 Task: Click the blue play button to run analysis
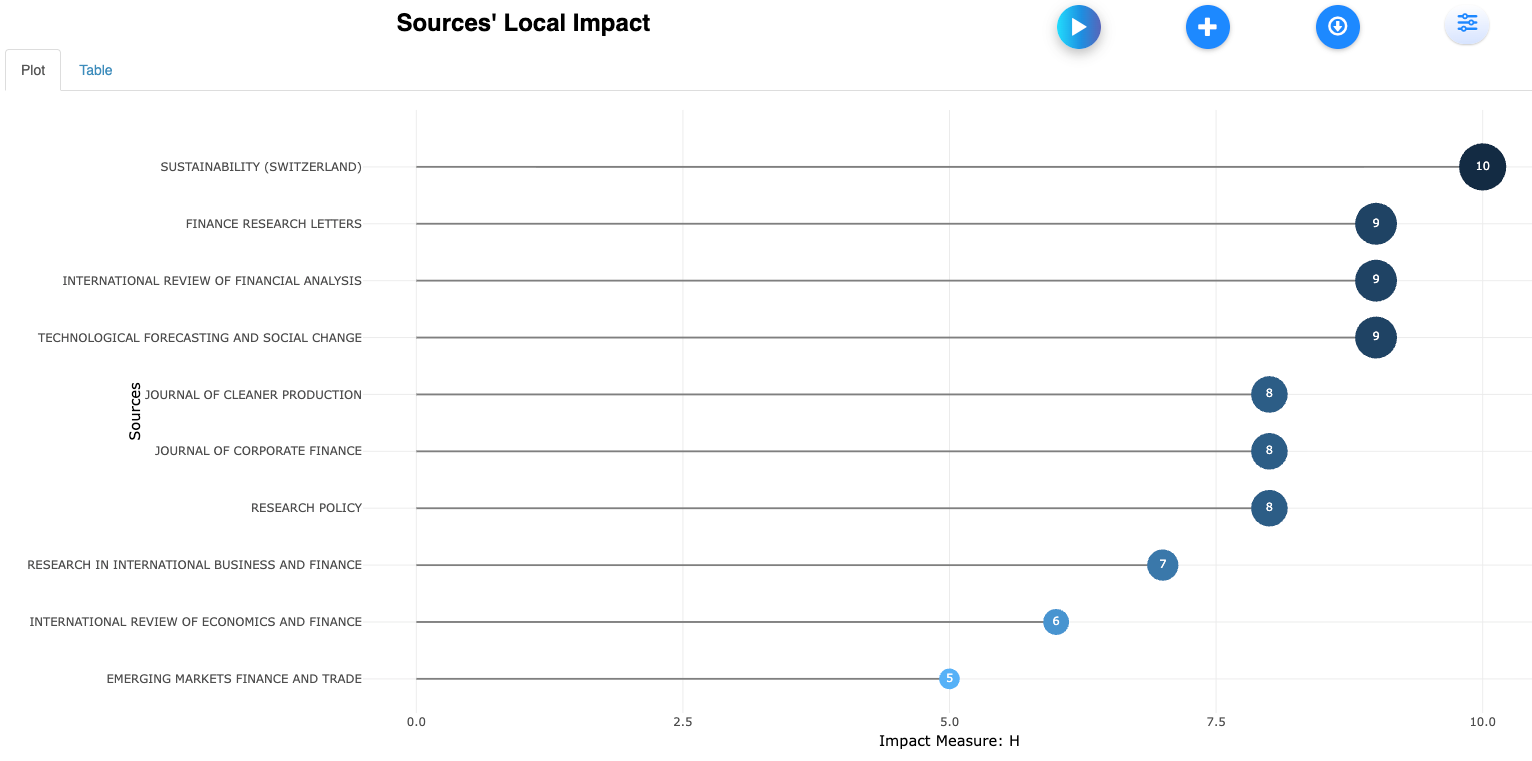pyautogui.click(x=1078, y=27)
